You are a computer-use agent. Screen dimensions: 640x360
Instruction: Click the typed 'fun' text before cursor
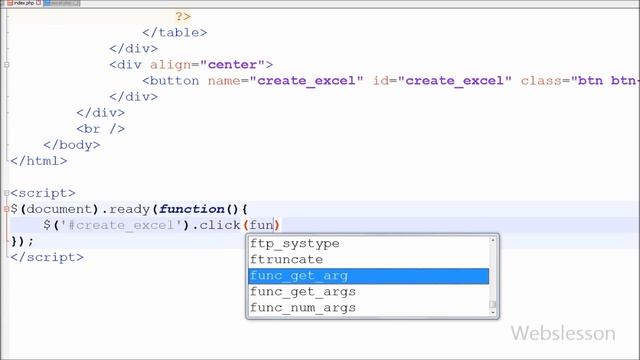point(261,225)
